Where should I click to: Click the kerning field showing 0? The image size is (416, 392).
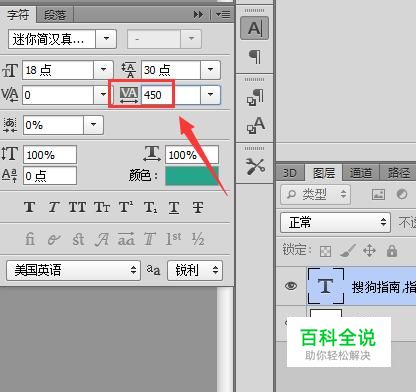tap(58, 95)
